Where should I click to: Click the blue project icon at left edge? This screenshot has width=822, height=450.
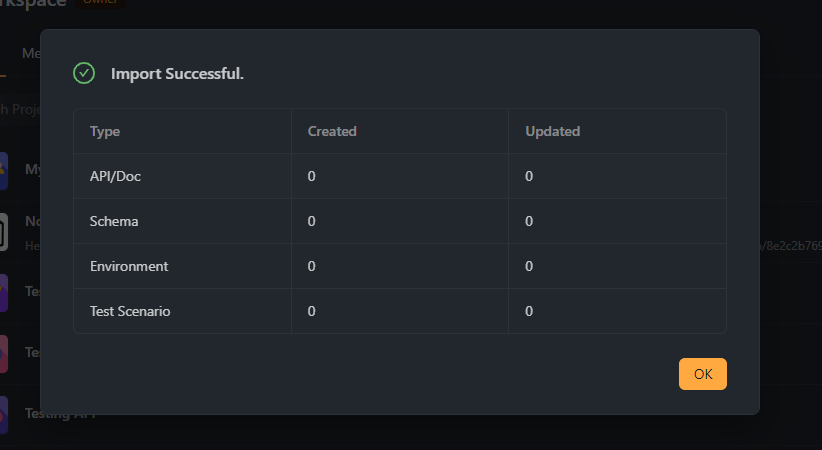[x=3, y=170]
